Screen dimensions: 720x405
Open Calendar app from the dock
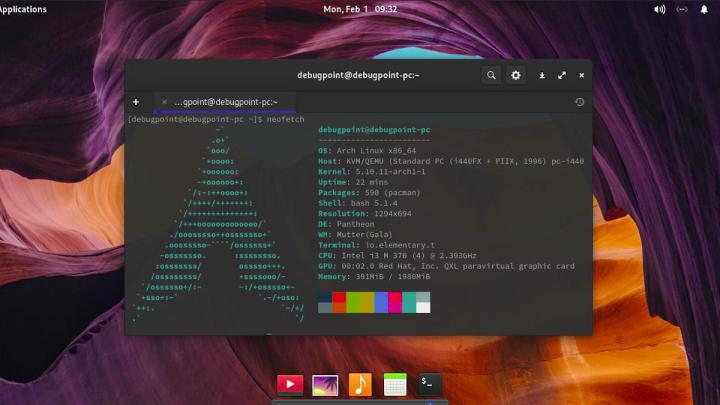coord(395,384)
